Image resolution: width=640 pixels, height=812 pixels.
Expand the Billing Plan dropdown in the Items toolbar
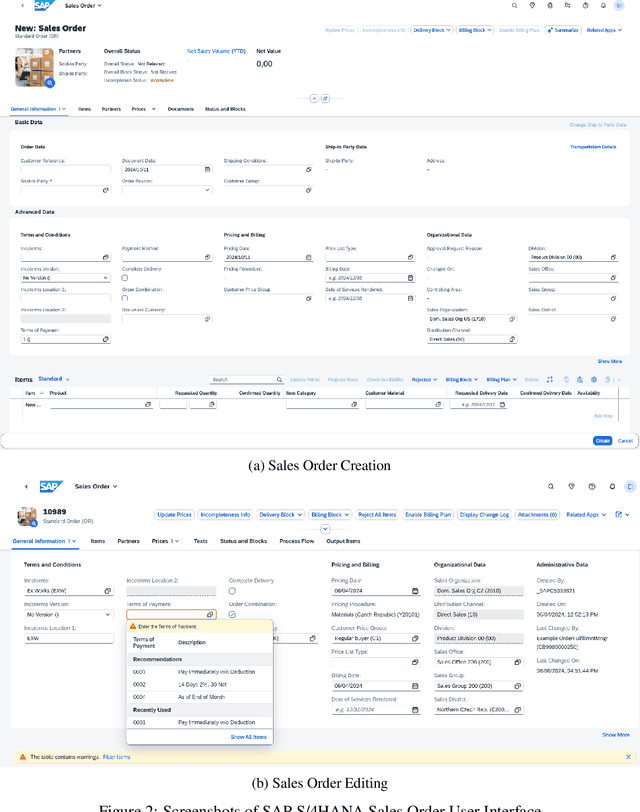(x=501, y=380)
